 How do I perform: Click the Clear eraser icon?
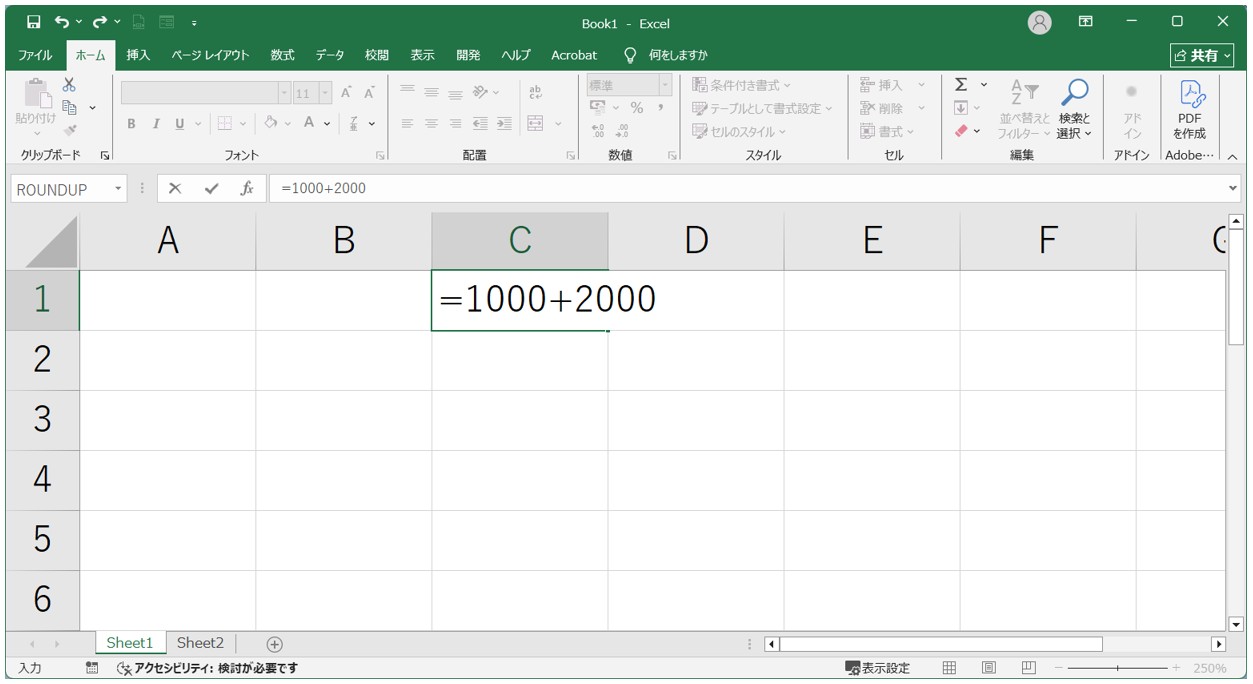(961, 130)
